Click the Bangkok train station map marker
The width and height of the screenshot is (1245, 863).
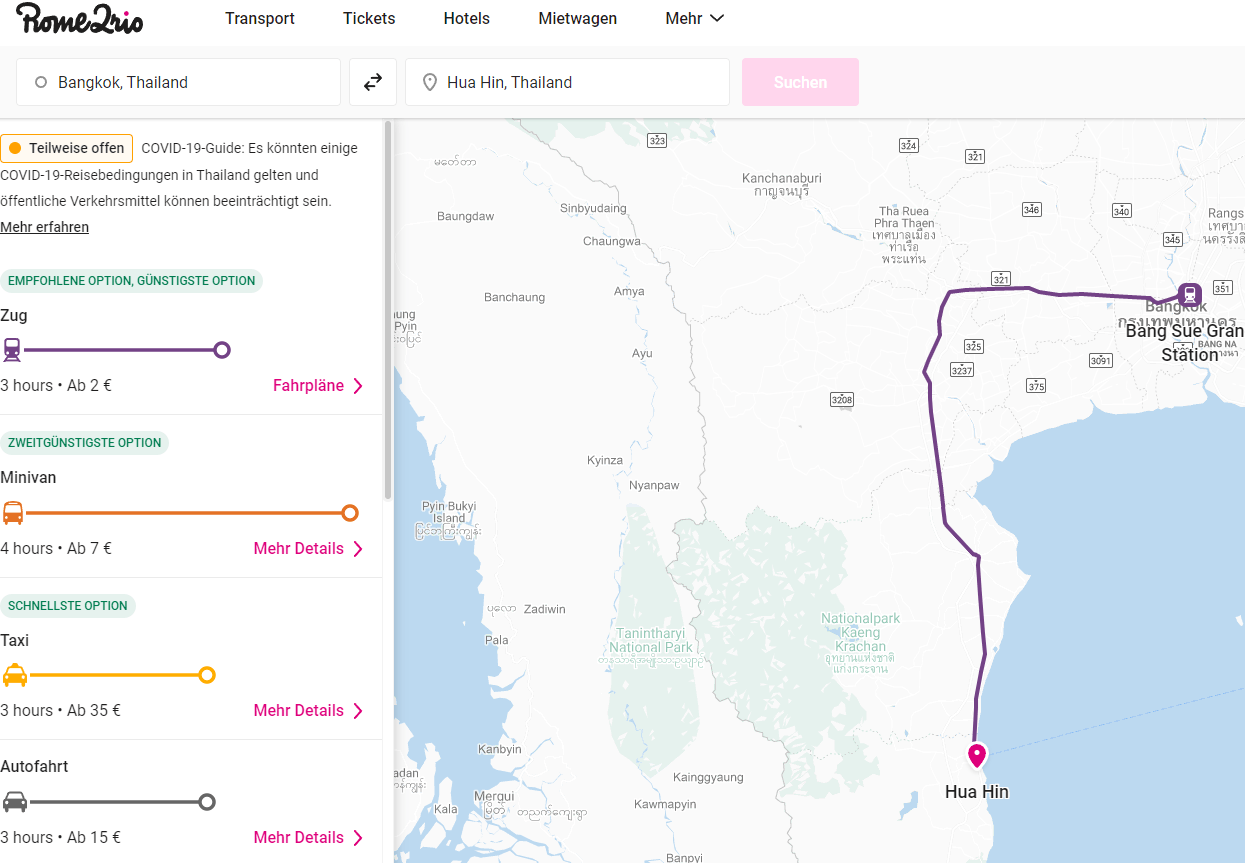click(1189, 294)
